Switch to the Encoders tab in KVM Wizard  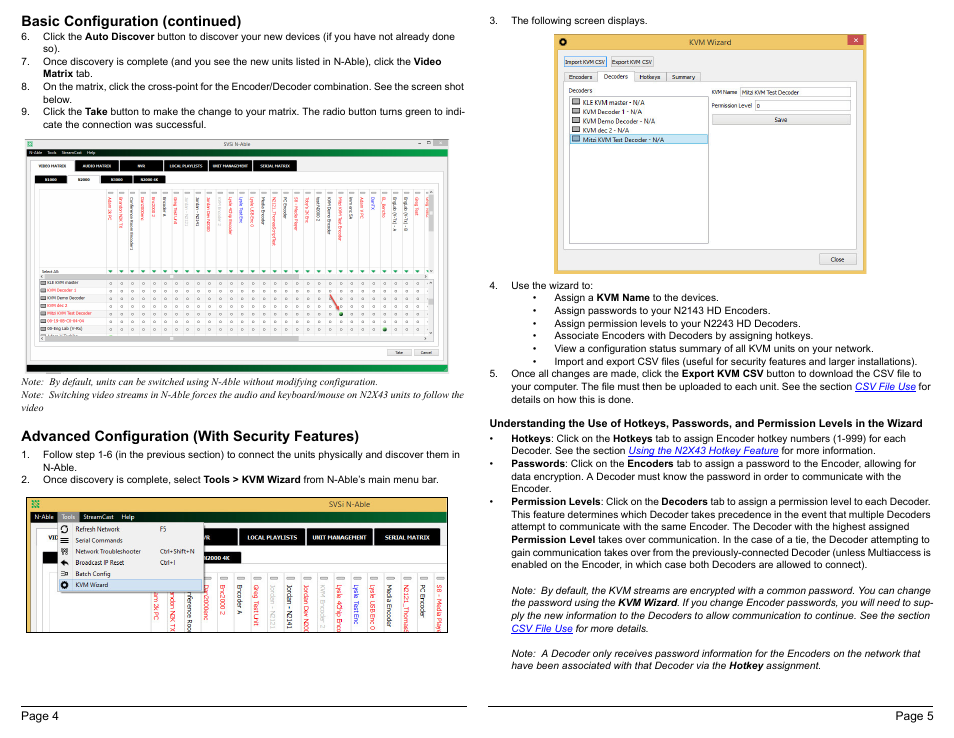[580, 77]
